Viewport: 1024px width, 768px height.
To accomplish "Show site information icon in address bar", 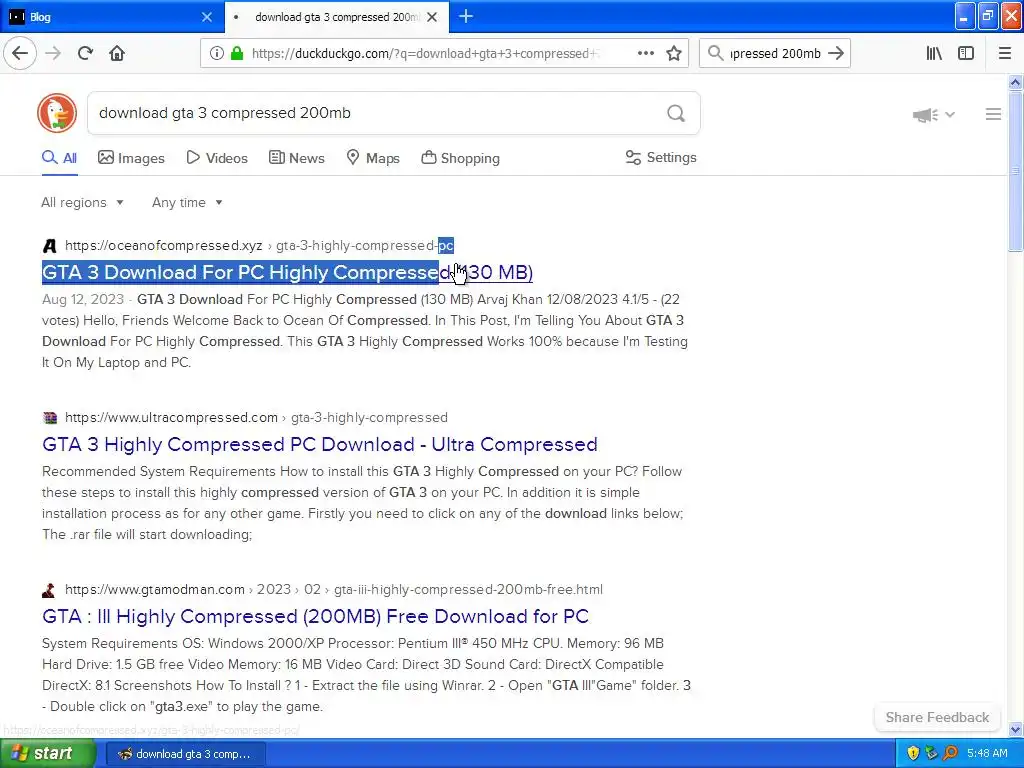I will [216, 53].
